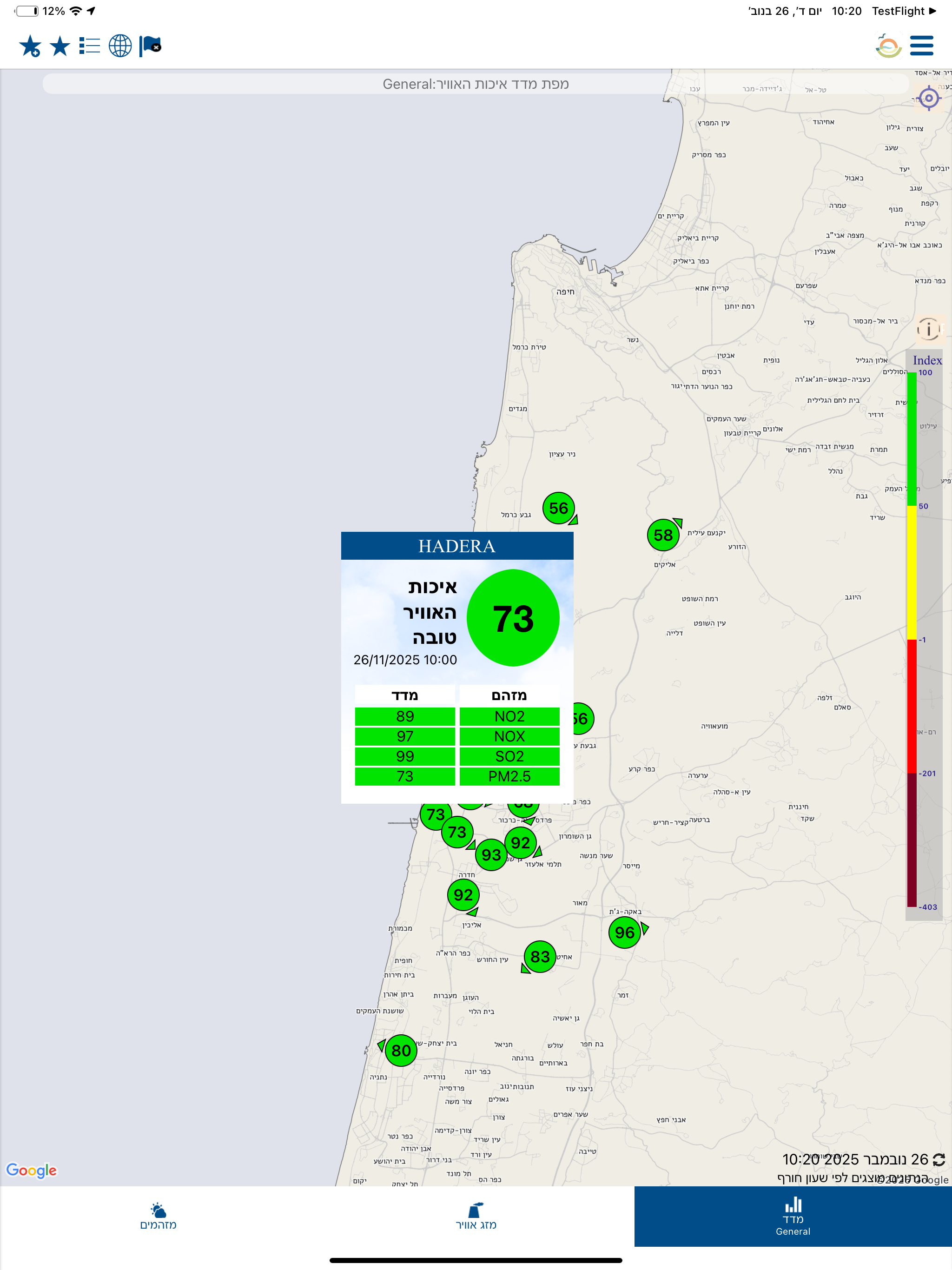
Task: Switch to the מזהמים pollutants tab
Action: (159, 1216)
